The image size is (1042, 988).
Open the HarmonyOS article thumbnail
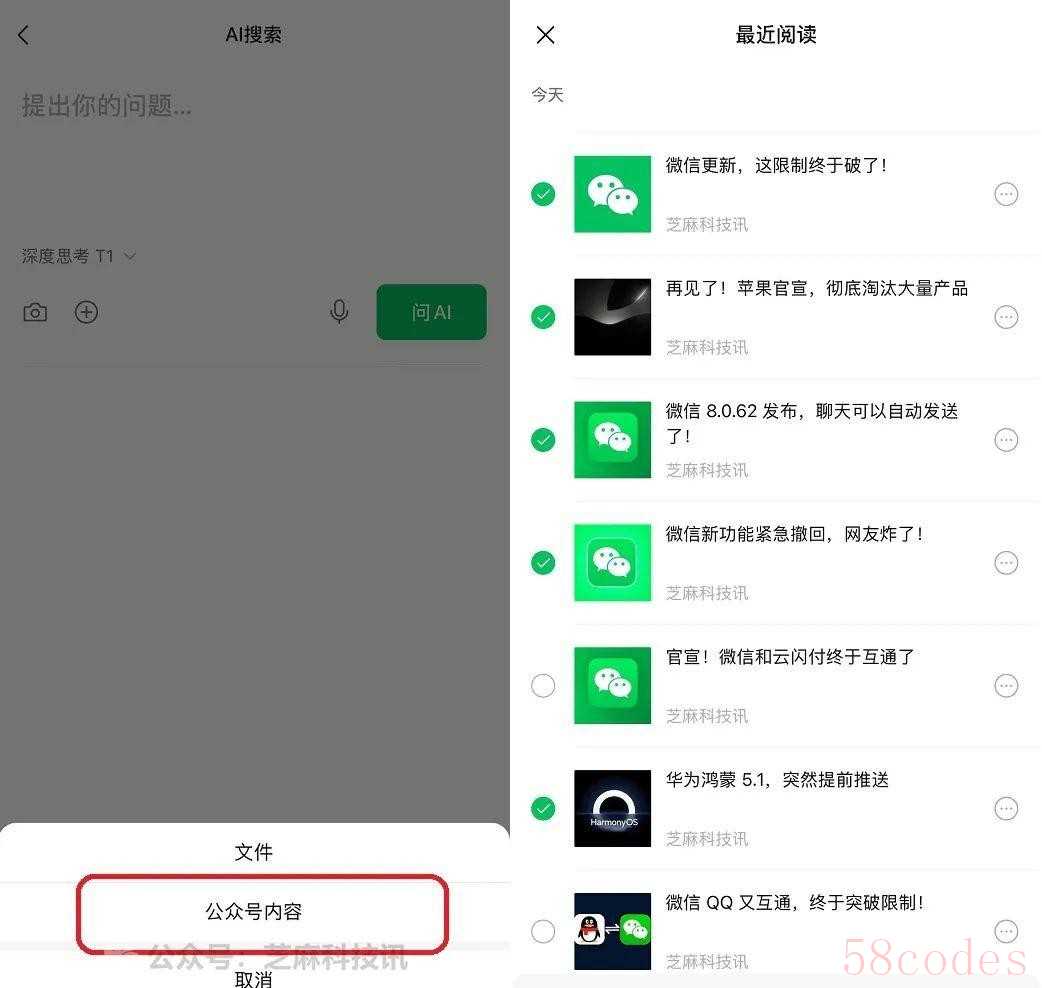613,809
